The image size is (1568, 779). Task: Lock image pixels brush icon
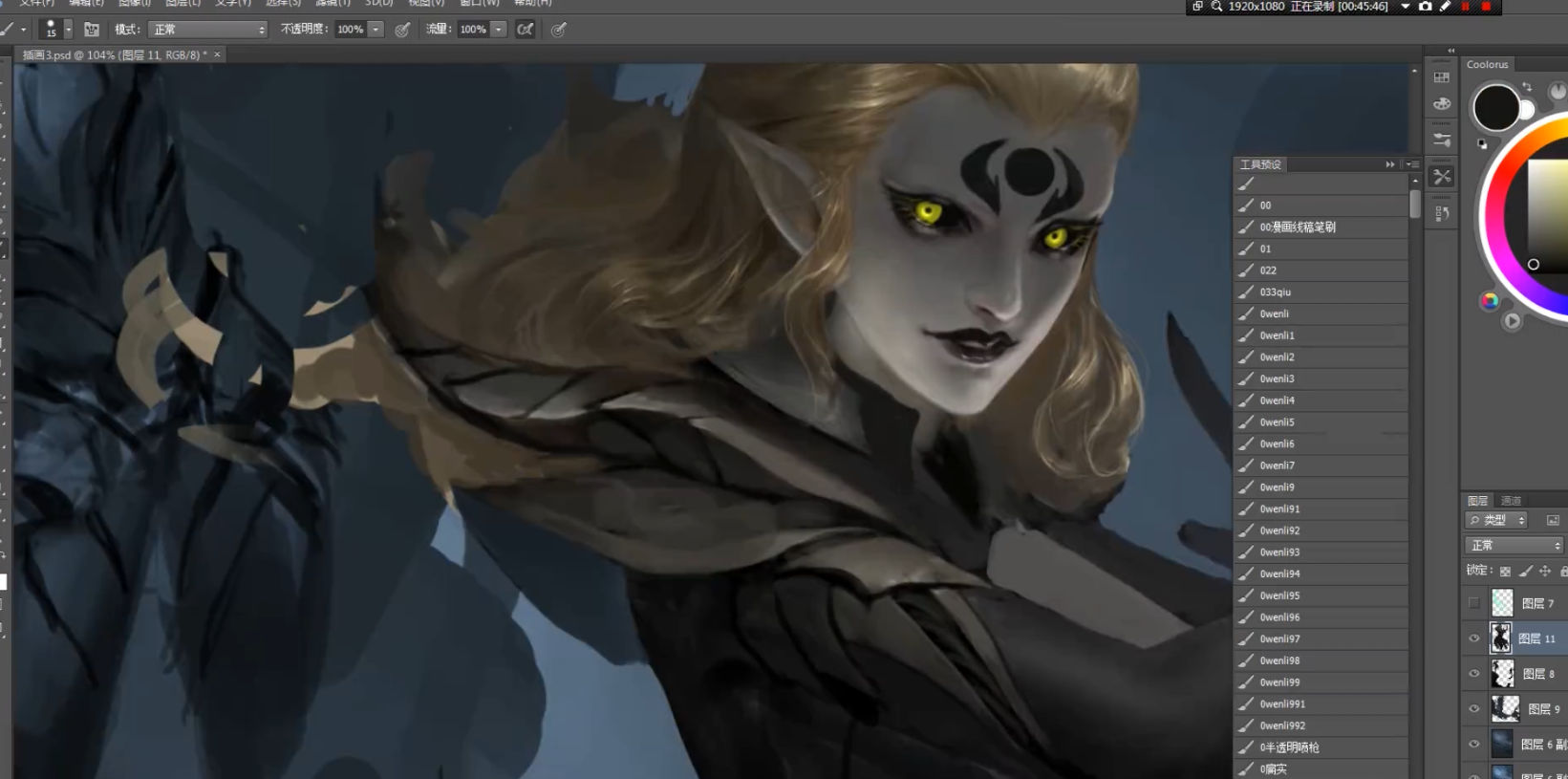coord(1525,572)
